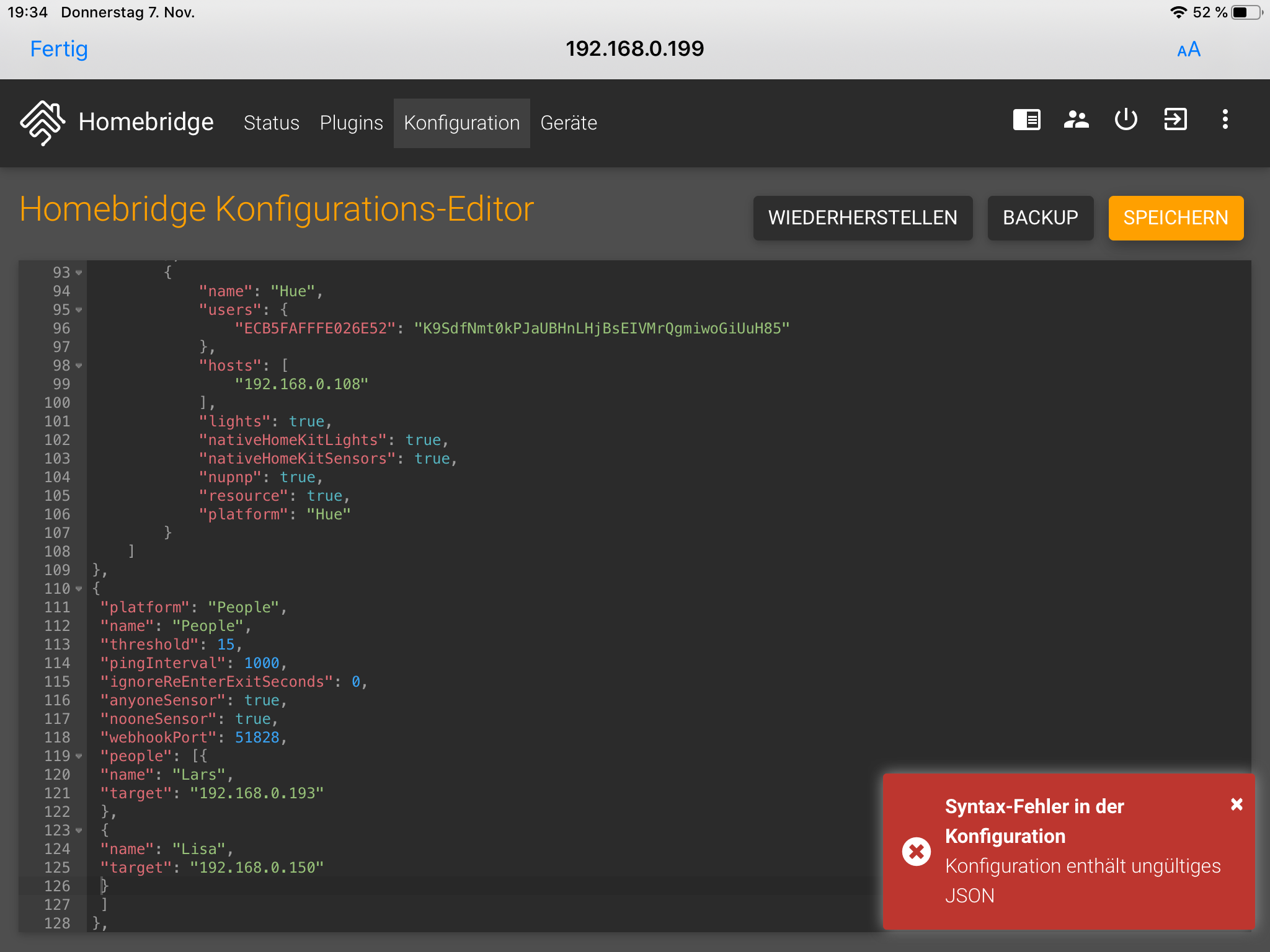Open the Geräte tab
The width and height of the screenshot is (1270, 952).
coord(569,123)
